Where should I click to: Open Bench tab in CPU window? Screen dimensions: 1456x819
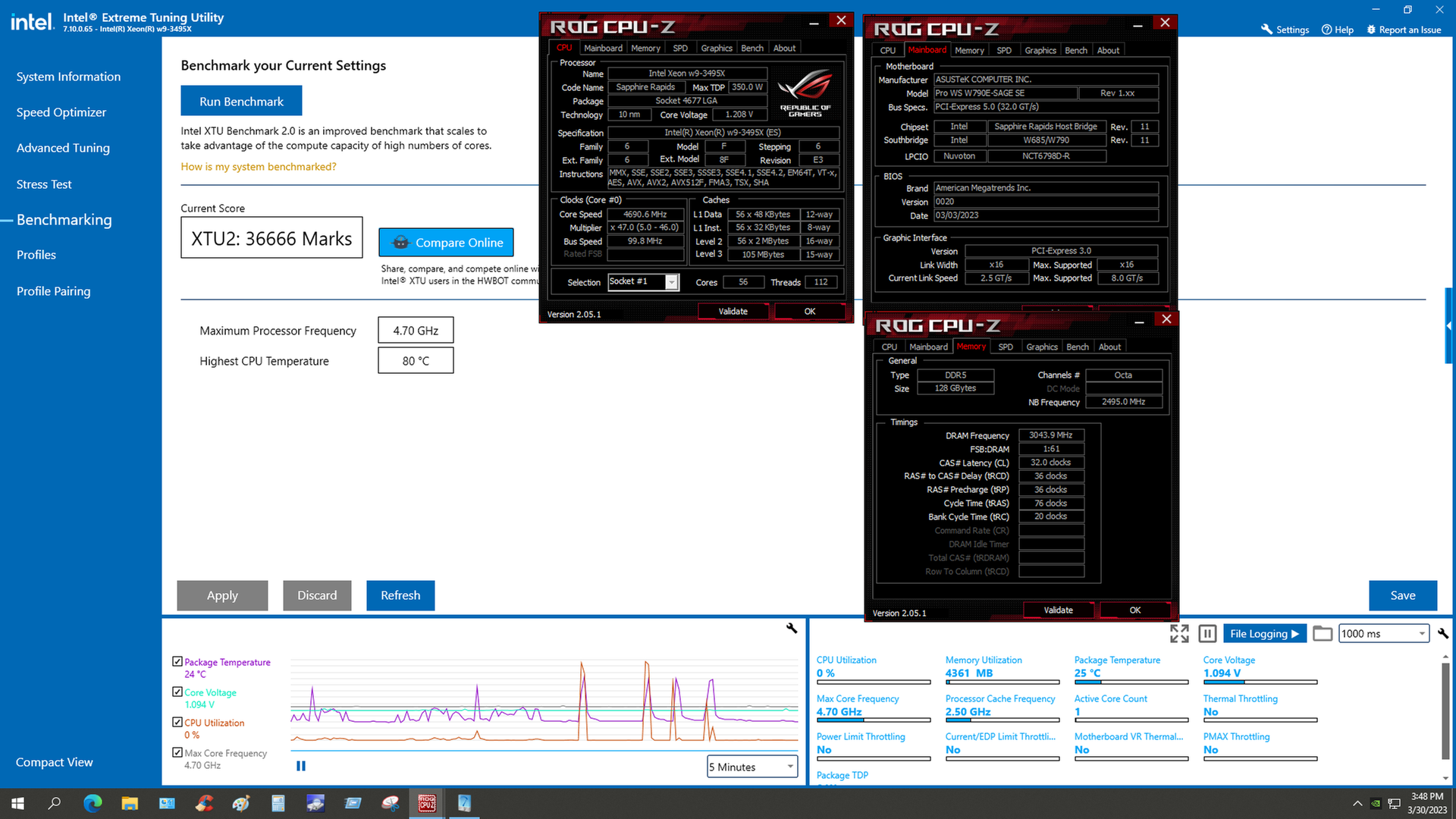[x=752, y=48]
